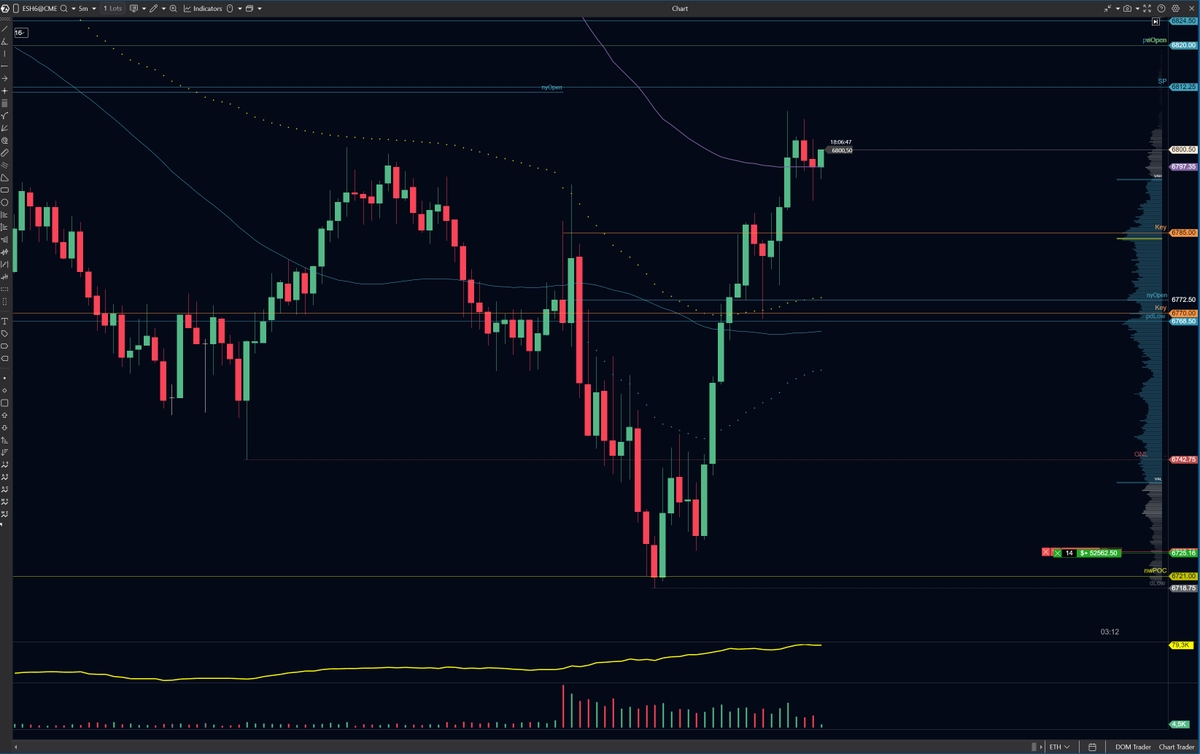Select the polyline drawing tool
This screenshot has height=754, width=1200.
(x=5, y=116)
